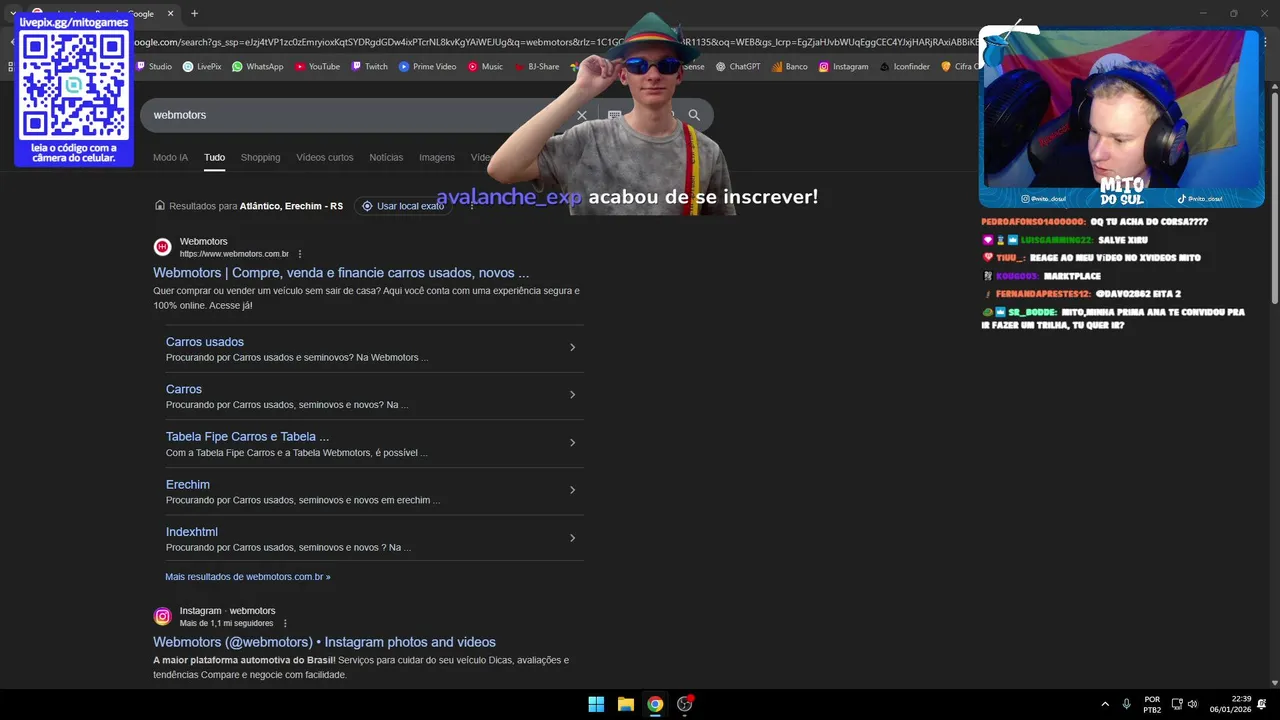Open the Banco bookmark
The image size is (1280, 720).
(789, 67)
